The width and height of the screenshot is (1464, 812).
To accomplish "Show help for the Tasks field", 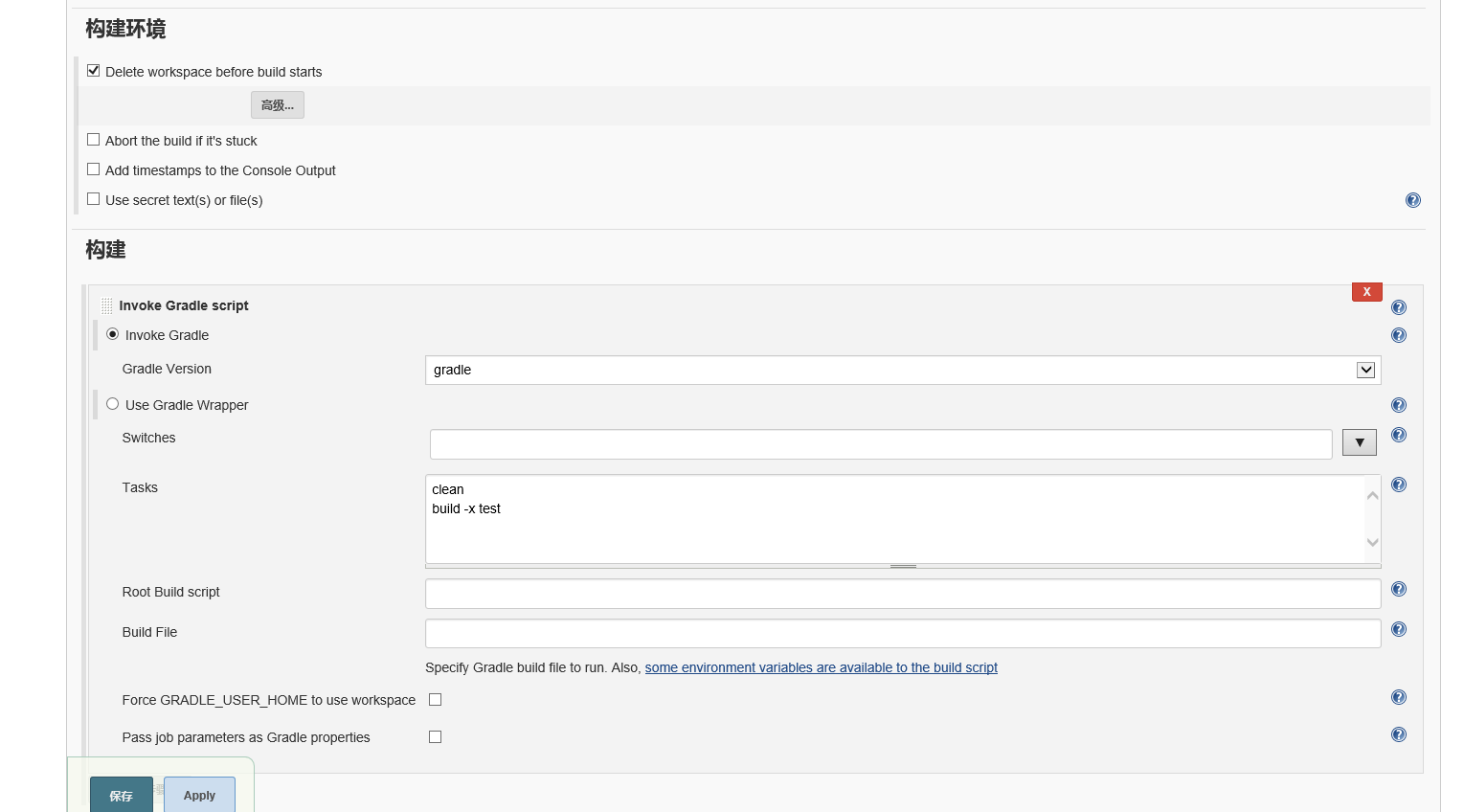I will coord(1398,485).
